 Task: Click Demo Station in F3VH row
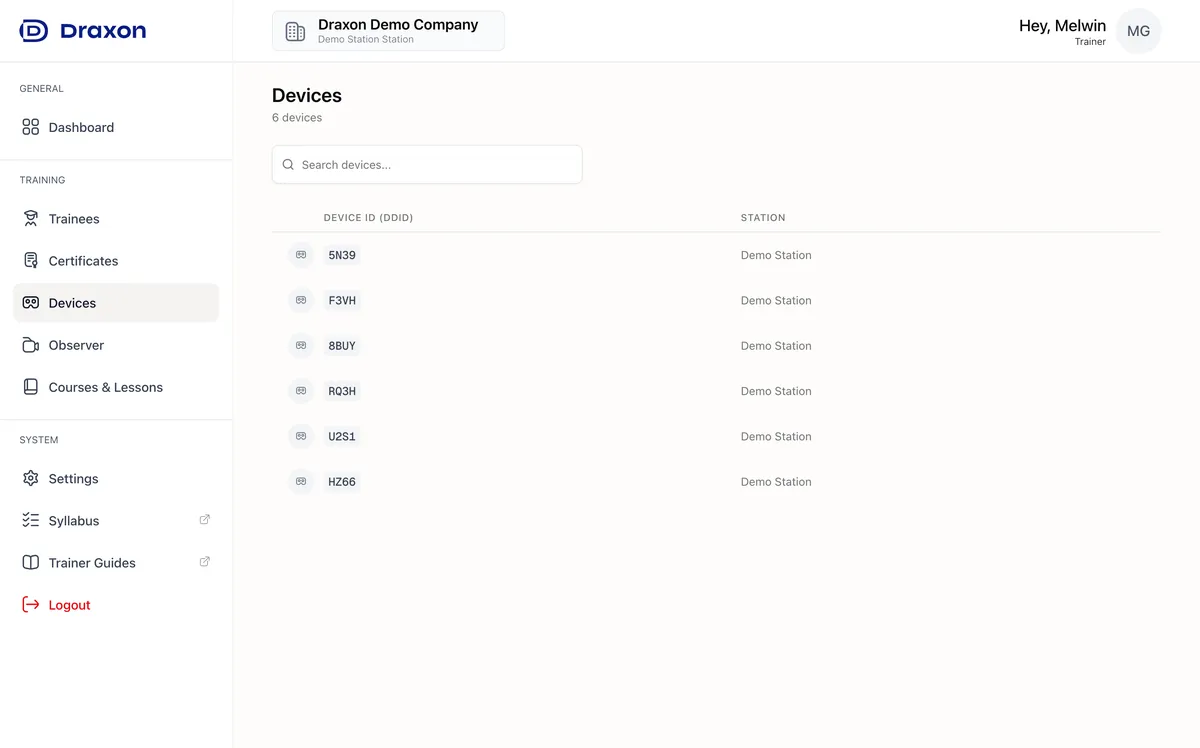(x=776, y=300)
